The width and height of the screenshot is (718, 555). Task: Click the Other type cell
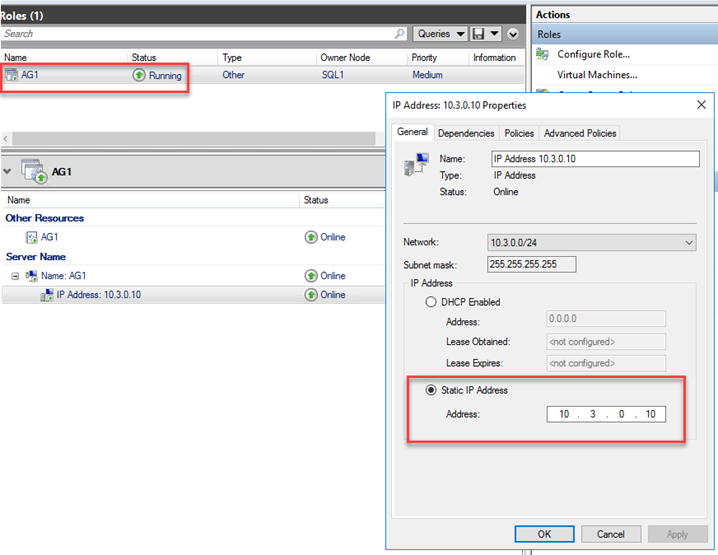[x=233, y=75]
